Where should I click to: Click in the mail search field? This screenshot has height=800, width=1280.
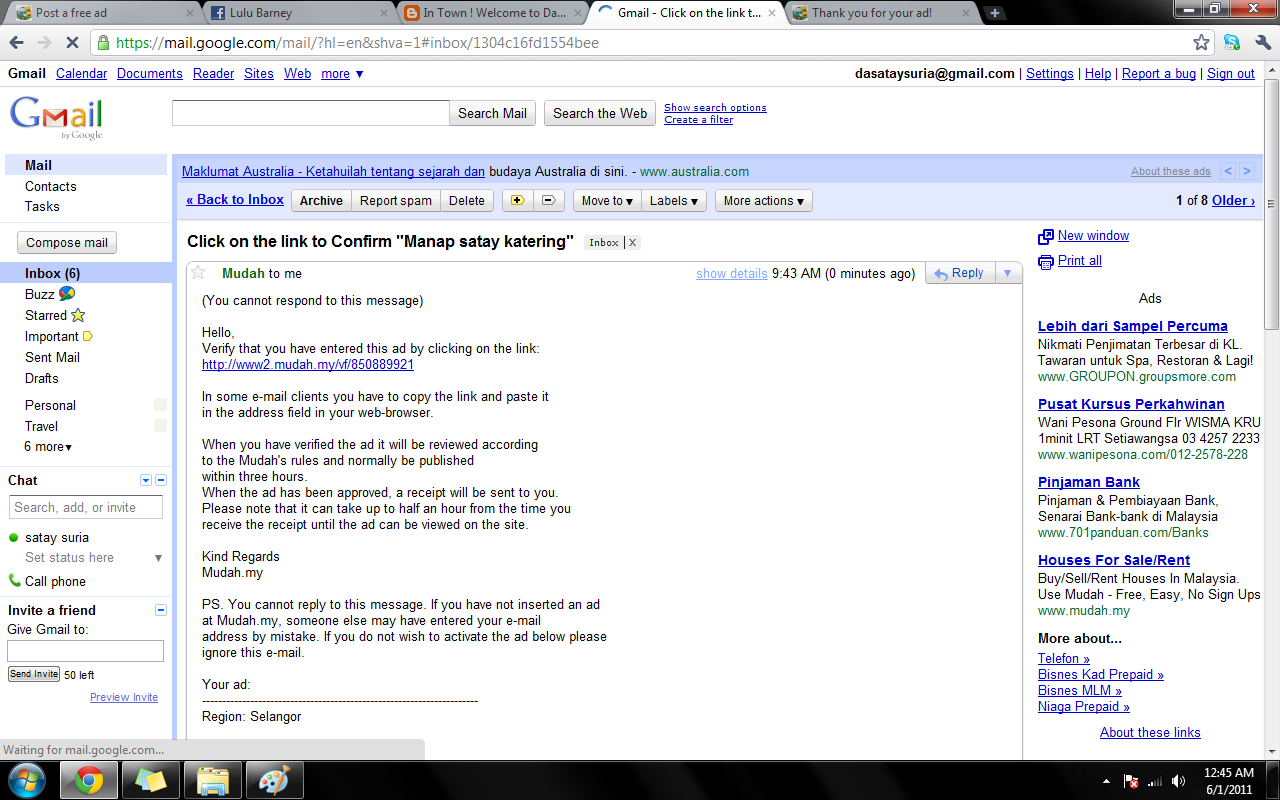[x=311, y=113]
